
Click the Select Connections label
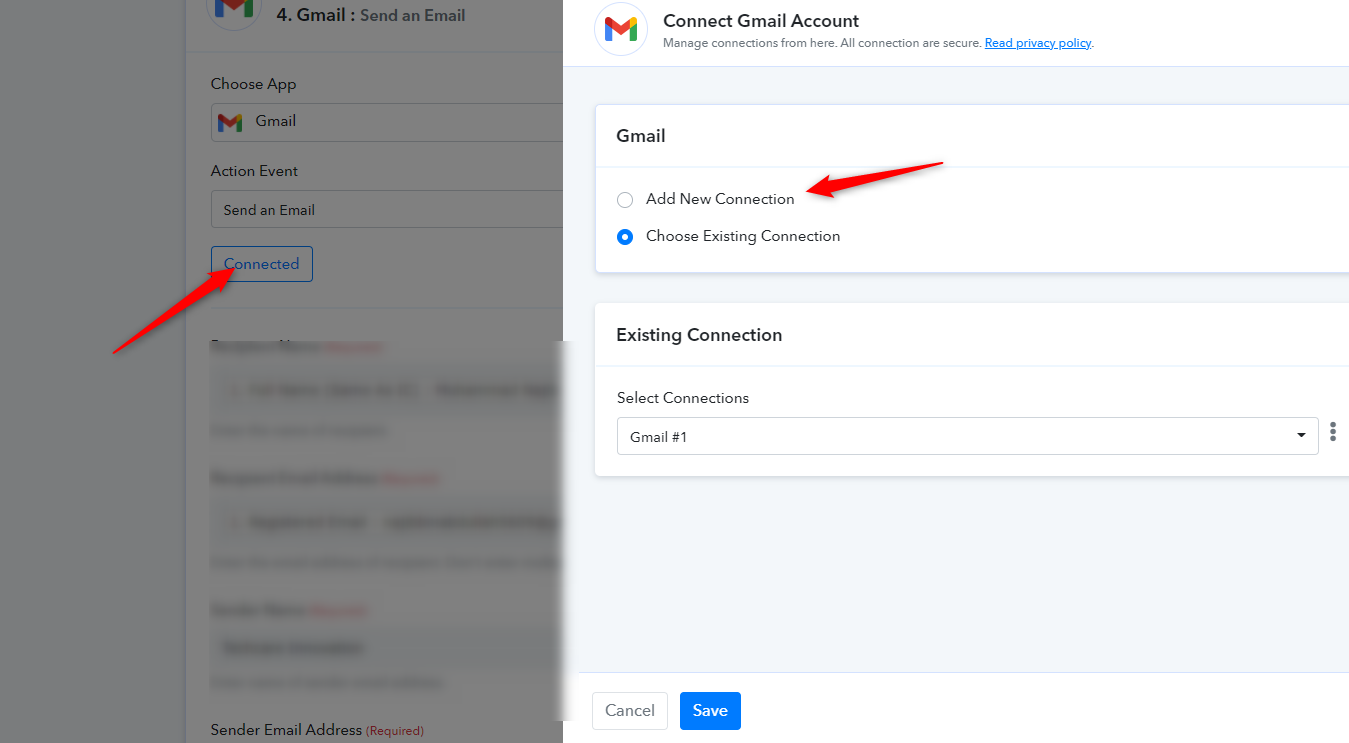[x=683, y=398]
